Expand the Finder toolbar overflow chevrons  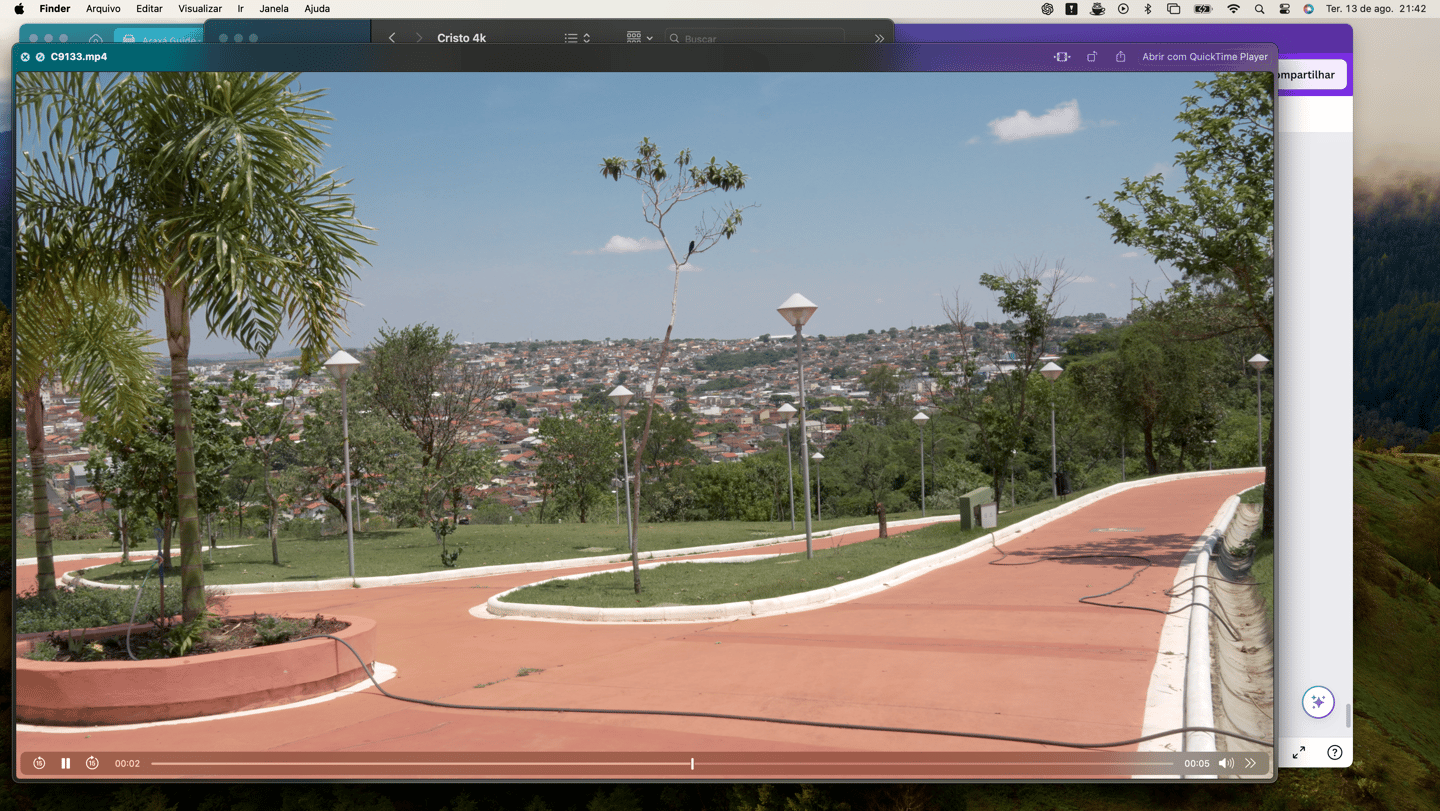coord(879,38)
